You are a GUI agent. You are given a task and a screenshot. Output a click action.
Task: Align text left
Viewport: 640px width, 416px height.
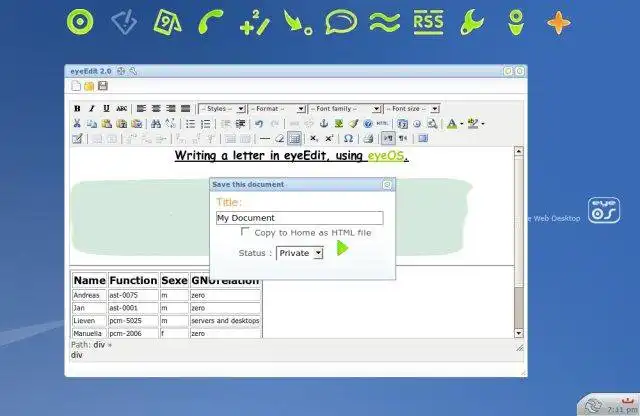141,109
